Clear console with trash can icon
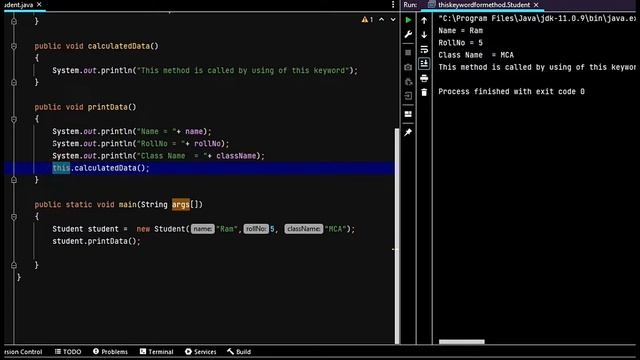The height and width of the screenshot is (360, 640). pyautogui.click(x=424, y=92)
